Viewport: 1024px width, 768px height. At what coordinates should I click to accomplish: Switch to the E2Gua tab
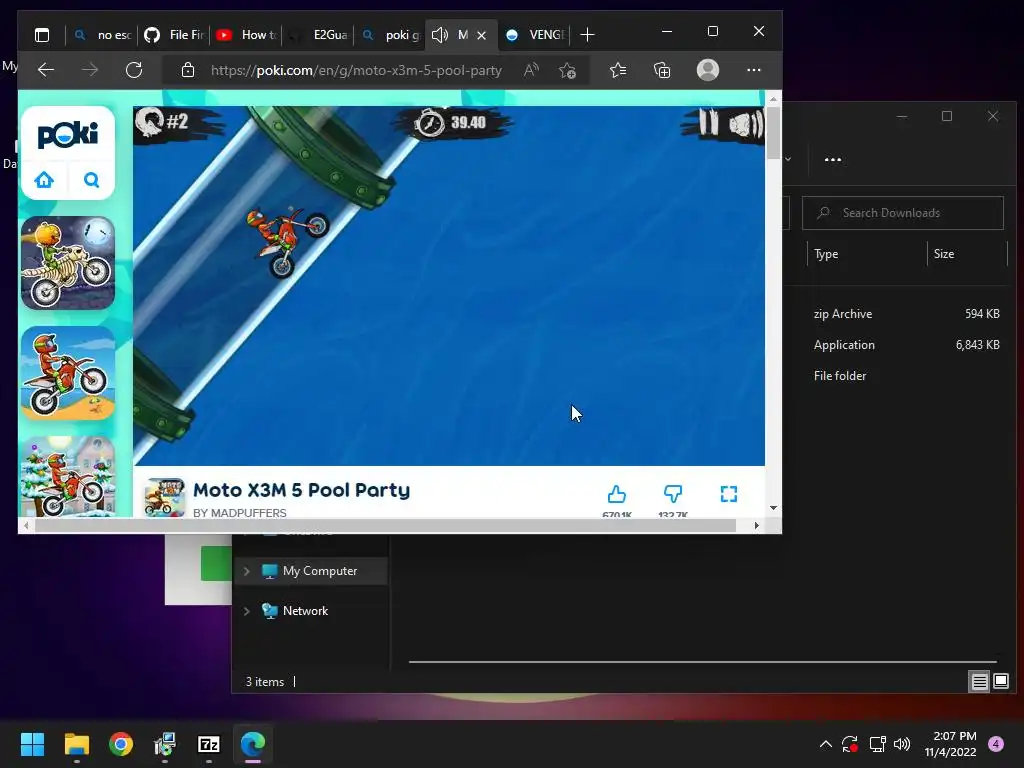coord(317,35)
